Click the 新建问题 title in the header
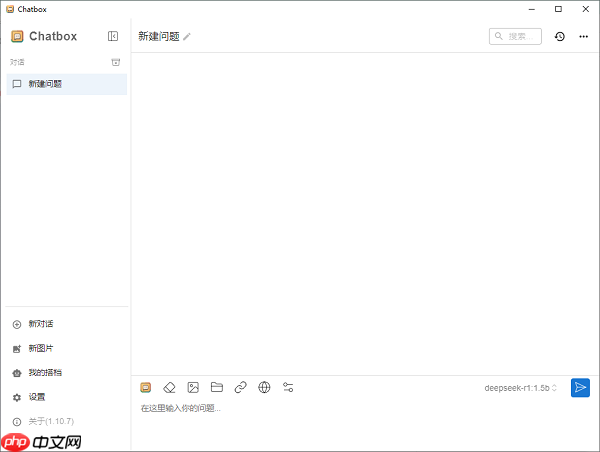Viewport: 600px width, 452px height. pyautogui.click(x=159, y=36)
